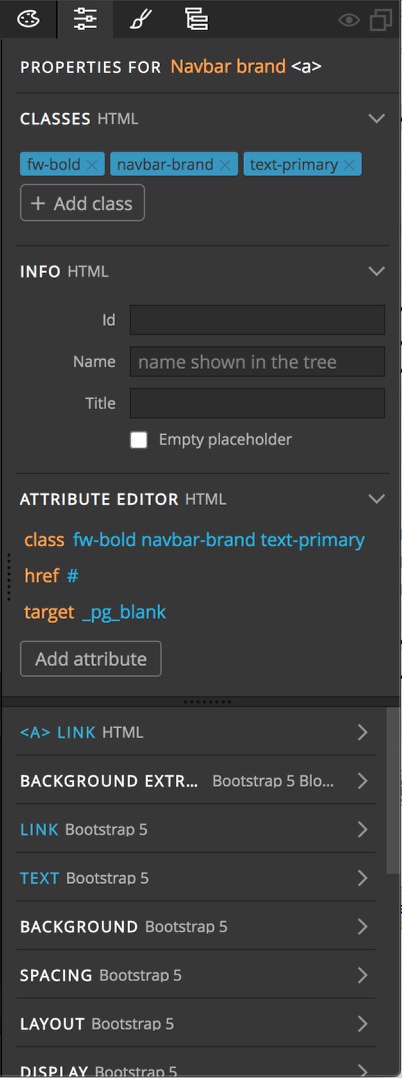Switch to the tree structure panel icon
This screenshot has width=402, height=1078.
[x=197, y=19]
